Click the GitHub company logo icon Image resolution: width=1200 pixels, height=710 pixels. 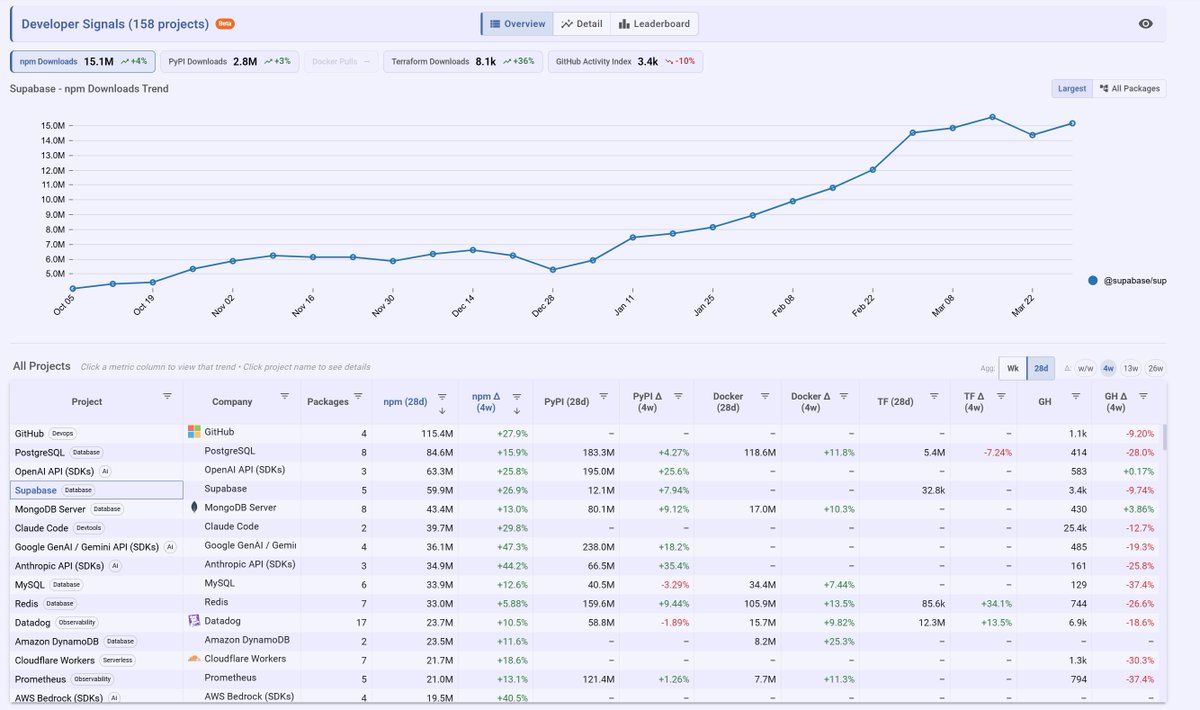pyautogui.click(x=195, y=432)
